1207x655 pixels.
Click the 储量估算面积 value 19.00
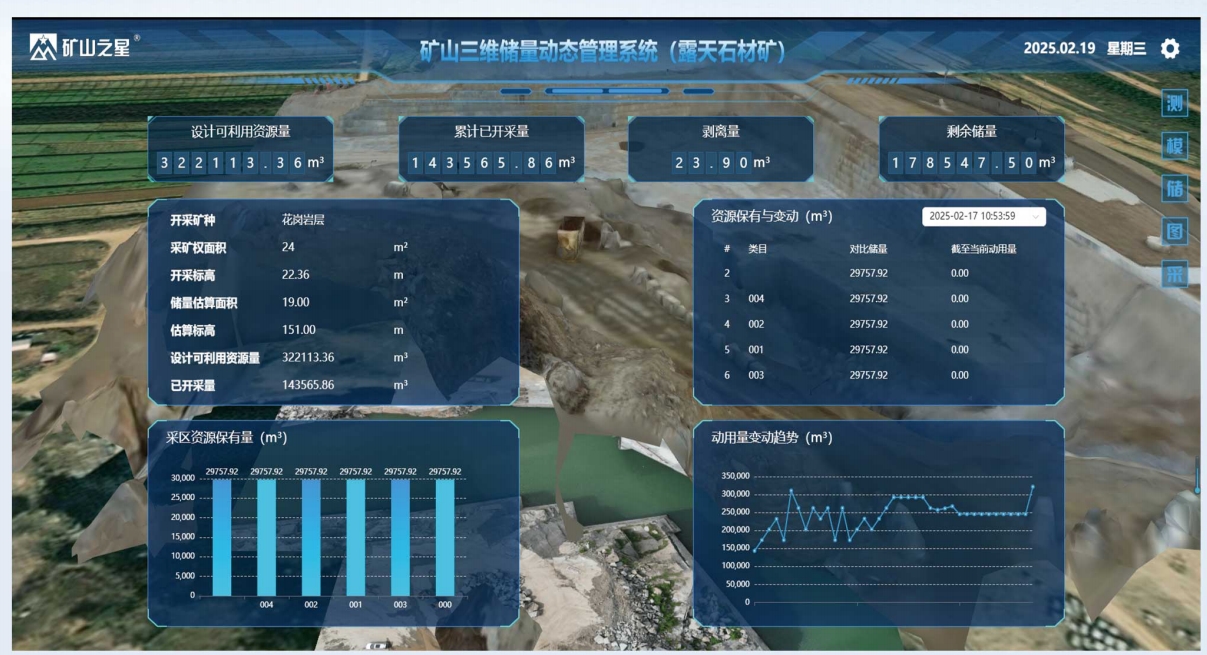[296, 302]
